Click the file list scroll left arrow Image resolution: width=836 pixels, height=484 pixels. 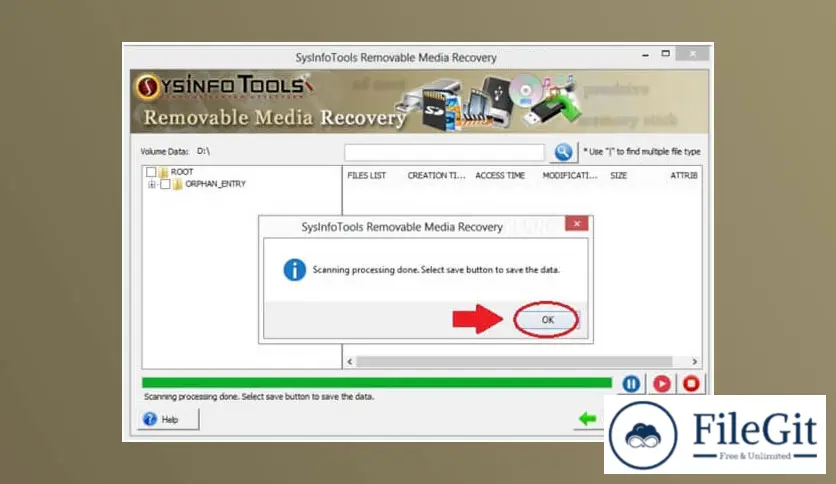tap(350, 361)
